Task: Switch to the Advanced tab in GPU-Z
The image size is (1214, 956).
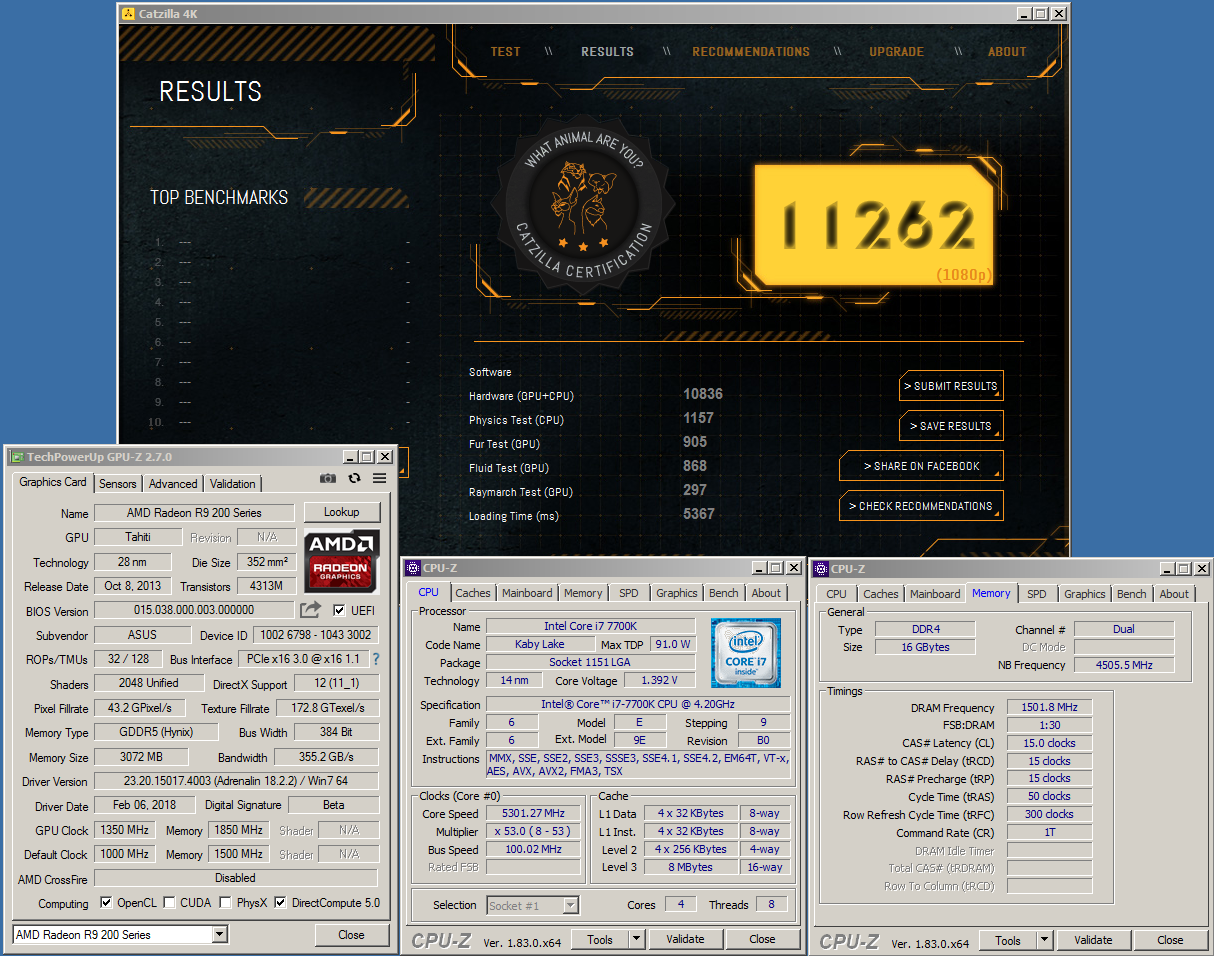Action: (x=173, y=483)
